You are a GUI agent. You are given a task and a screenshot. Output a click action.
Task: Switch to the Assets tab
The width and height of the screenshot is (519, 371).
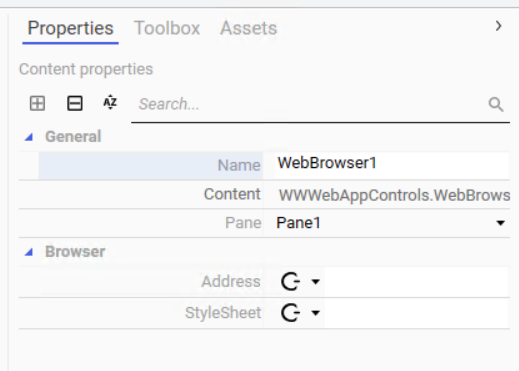tap(248, 28)
